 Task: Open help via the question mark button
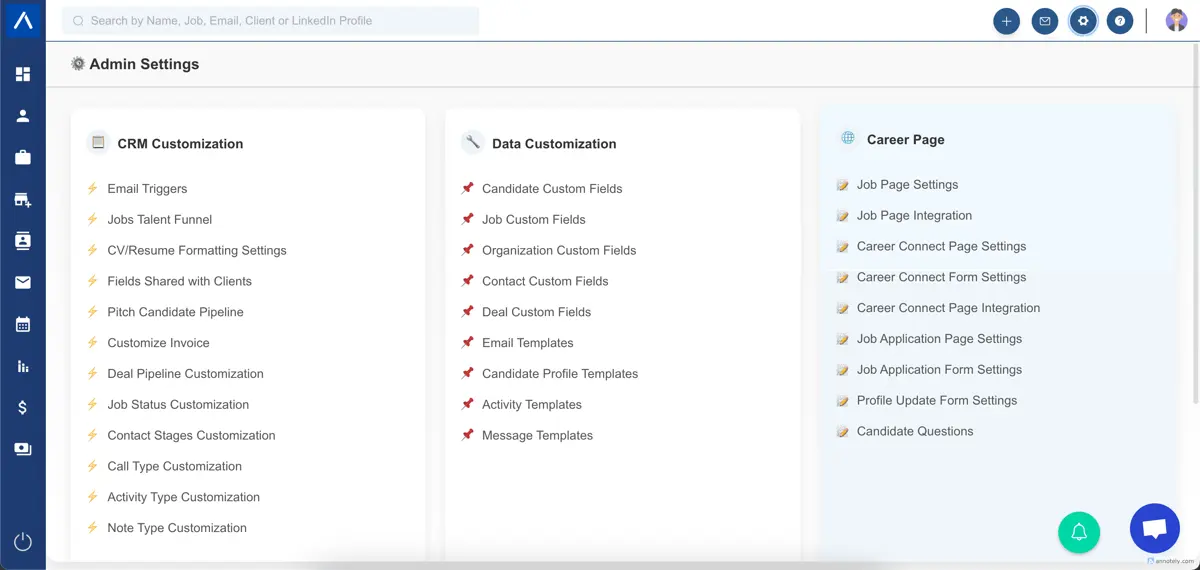pos(1120,21)
